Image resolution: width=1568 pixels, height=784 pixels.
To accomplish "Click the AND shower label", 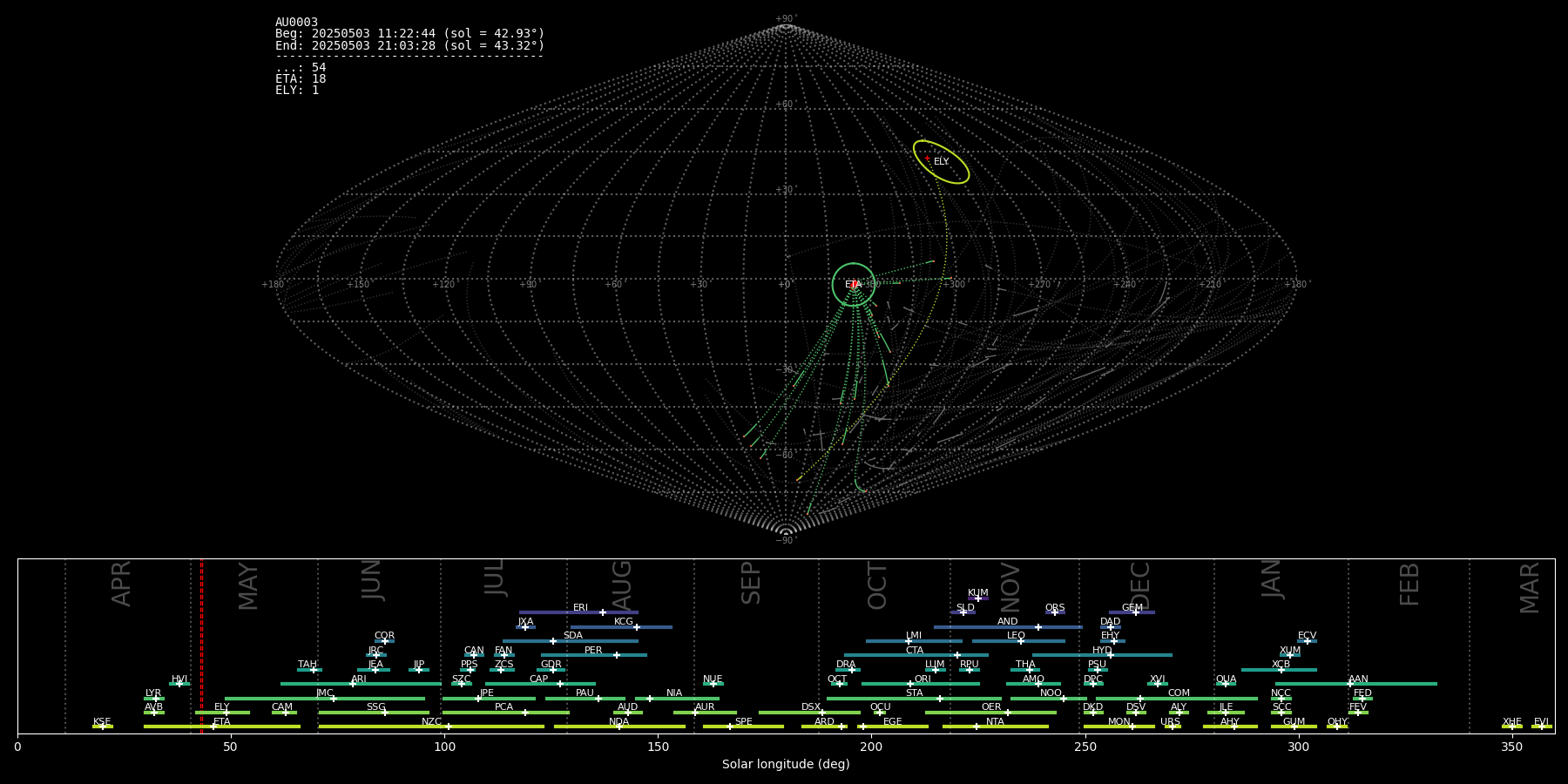I will [1007, 622].
